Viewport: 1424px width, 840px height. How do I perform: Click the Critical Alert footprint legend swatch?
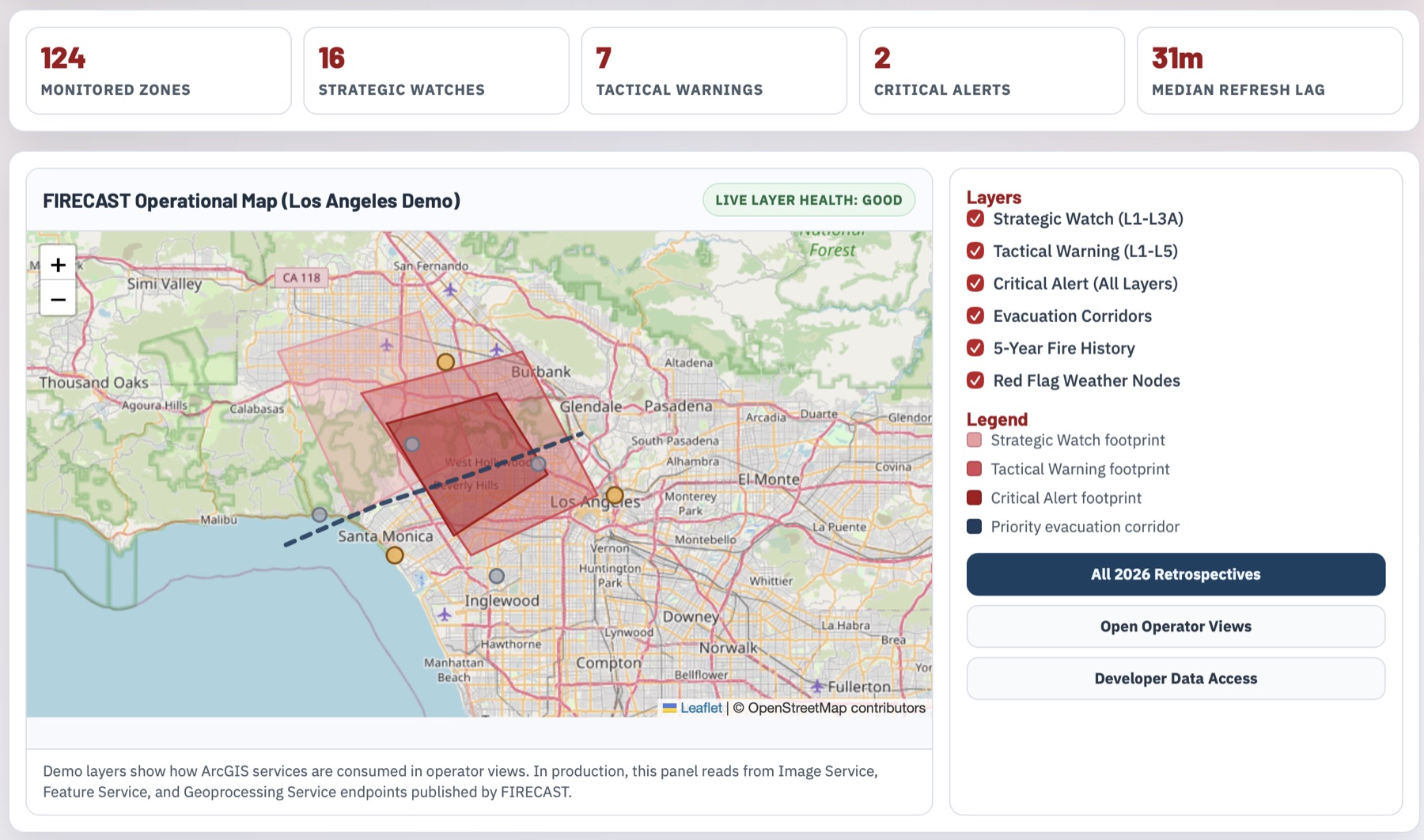tap(974, 498)
